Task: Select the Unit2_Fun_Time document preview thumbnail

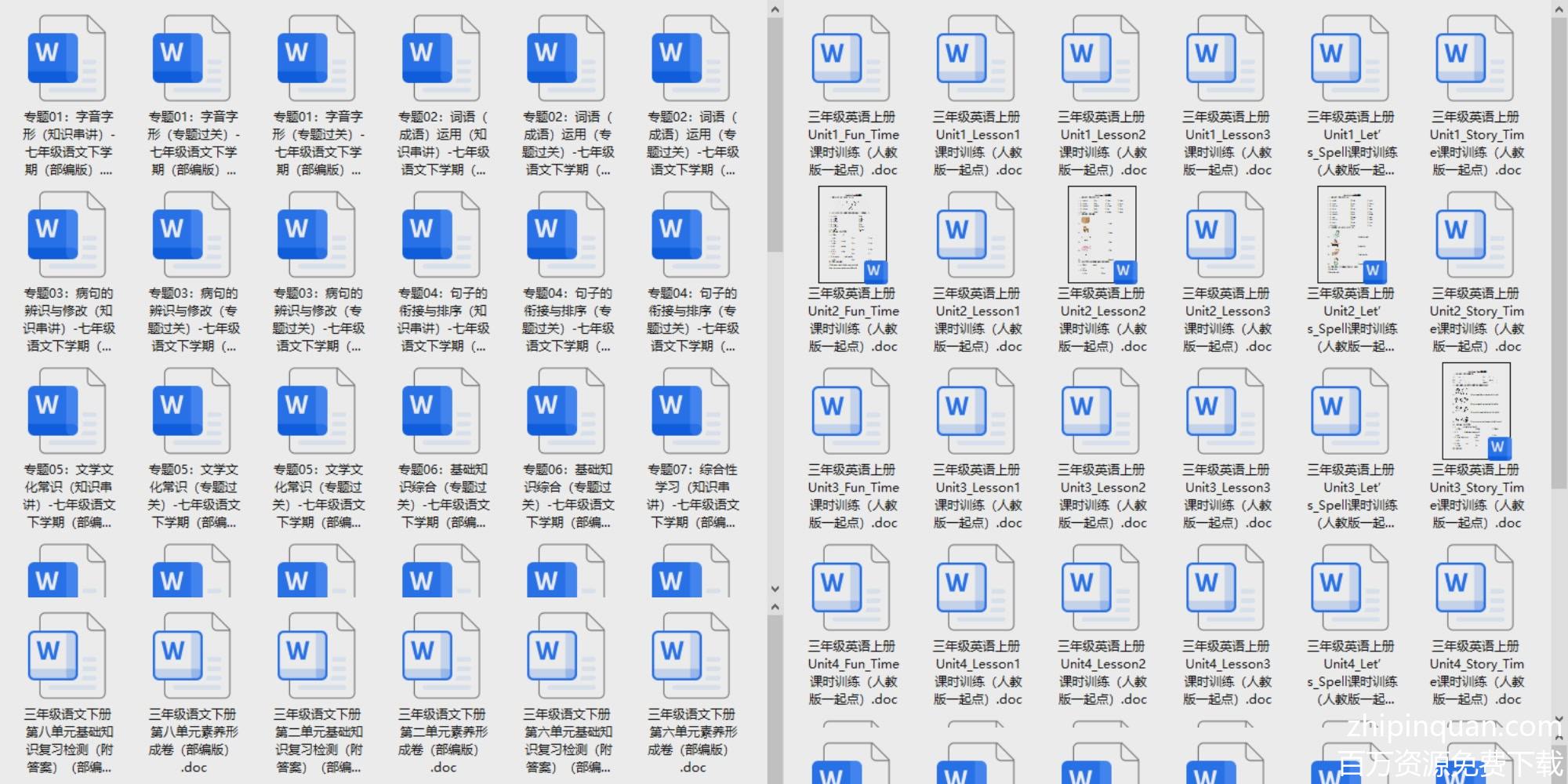Action: click(852, 234)
